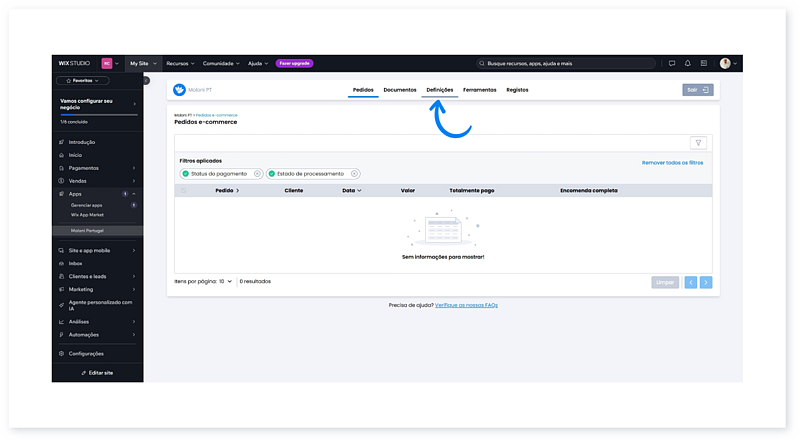Open the chat messages icon in top bar
800x442 pixels.
pos(672,63)
